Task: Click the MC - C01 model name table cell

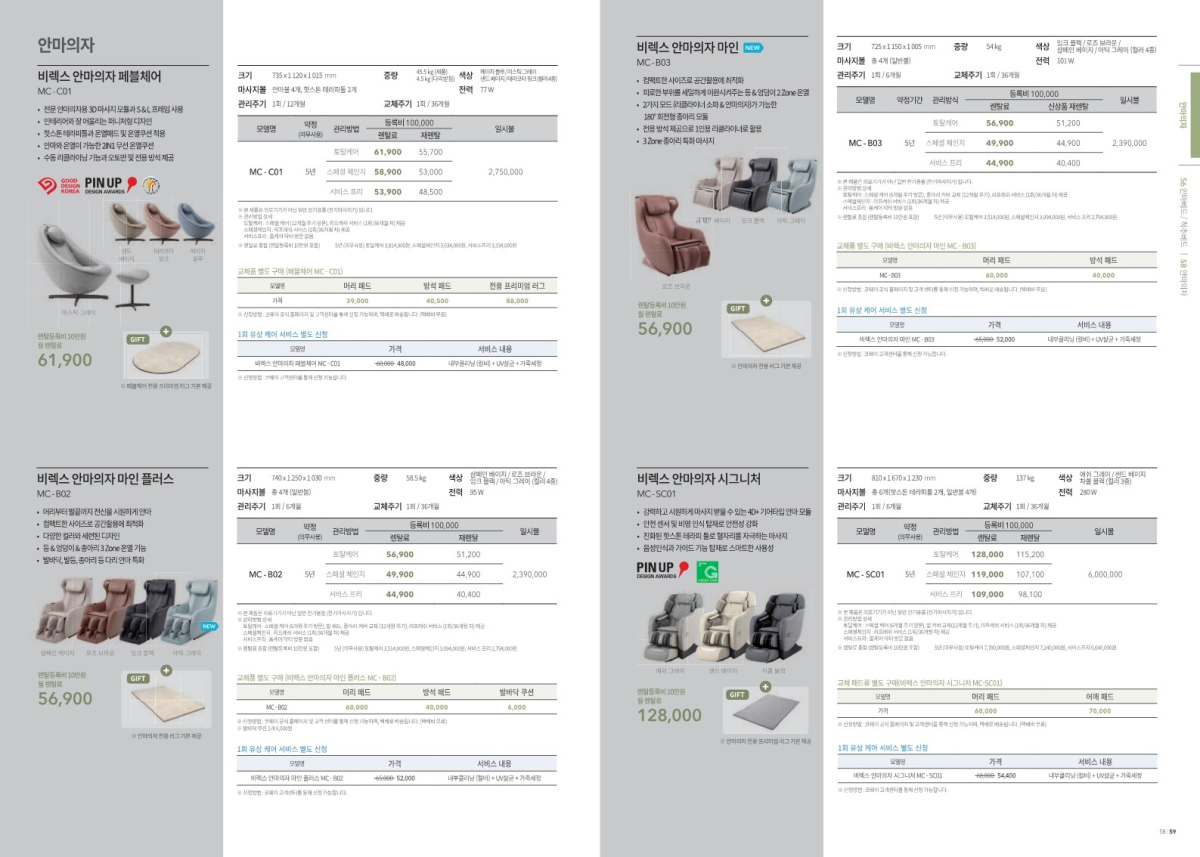Action: pyautogui.click(x=266, y=172)
